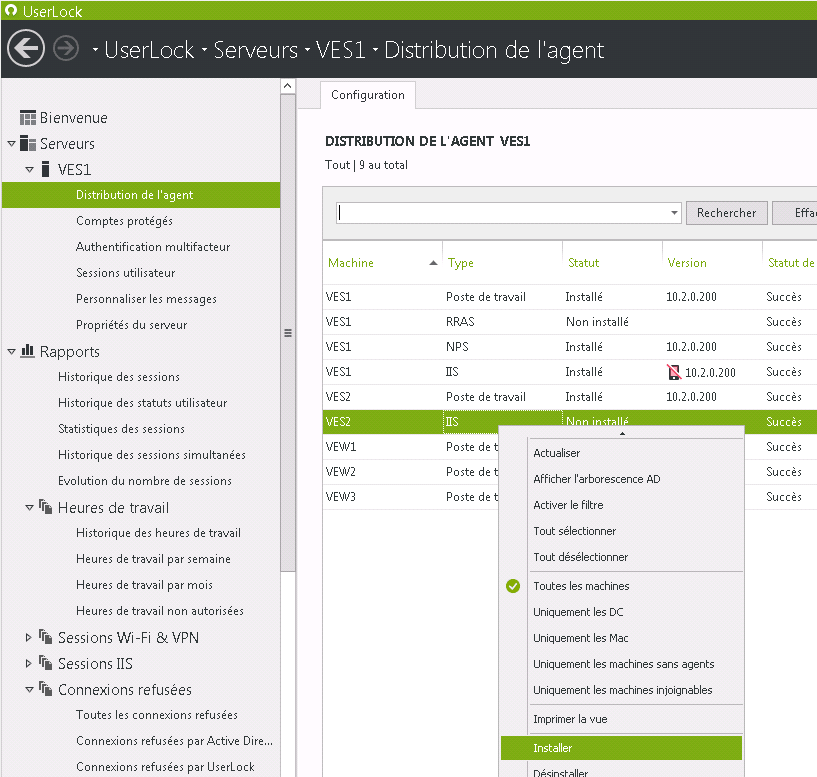Click the green checkmark next to Toutes les machines
This screenshot has height=777, width=817.
pyautogui.click(x=513, y=586)
